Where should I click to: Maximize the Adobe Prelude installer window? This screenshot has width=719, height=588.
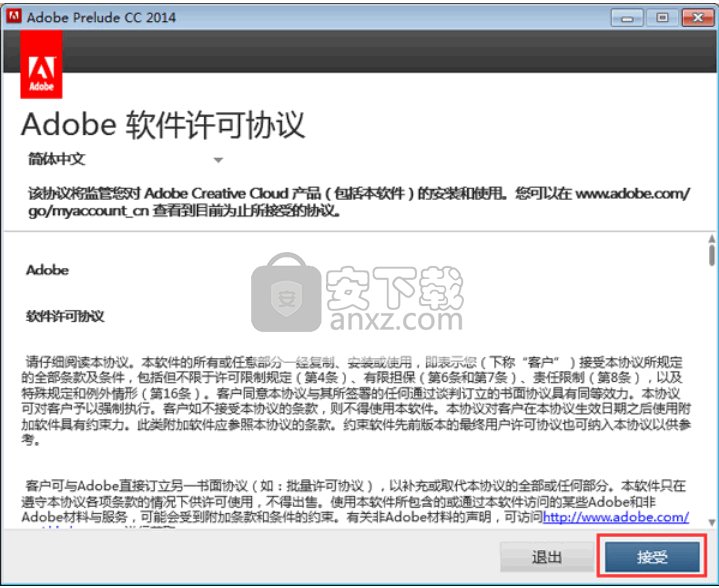(662, 18)
